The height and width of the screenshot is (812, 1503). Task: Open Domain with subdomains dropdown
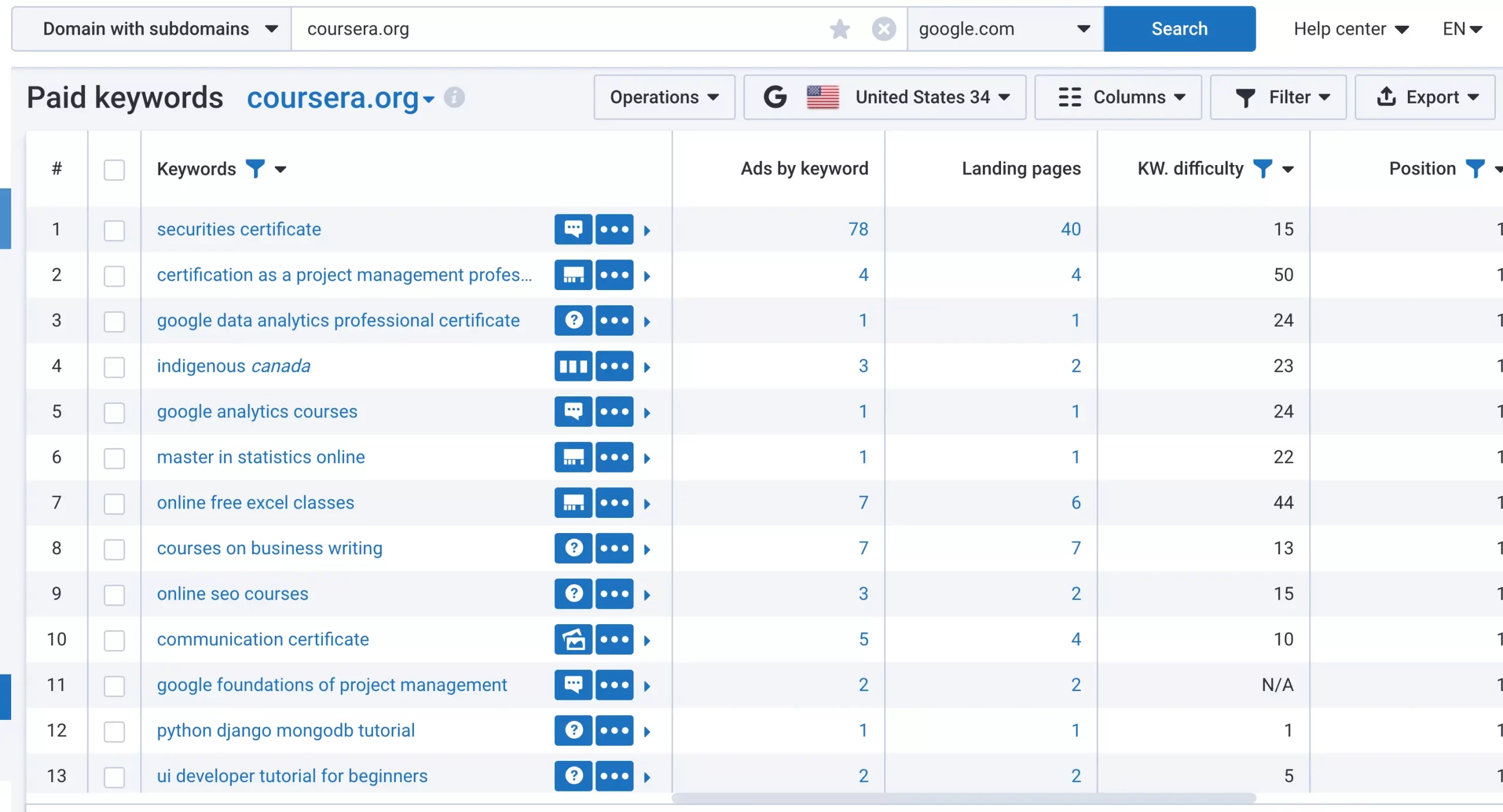pos(151,29)
